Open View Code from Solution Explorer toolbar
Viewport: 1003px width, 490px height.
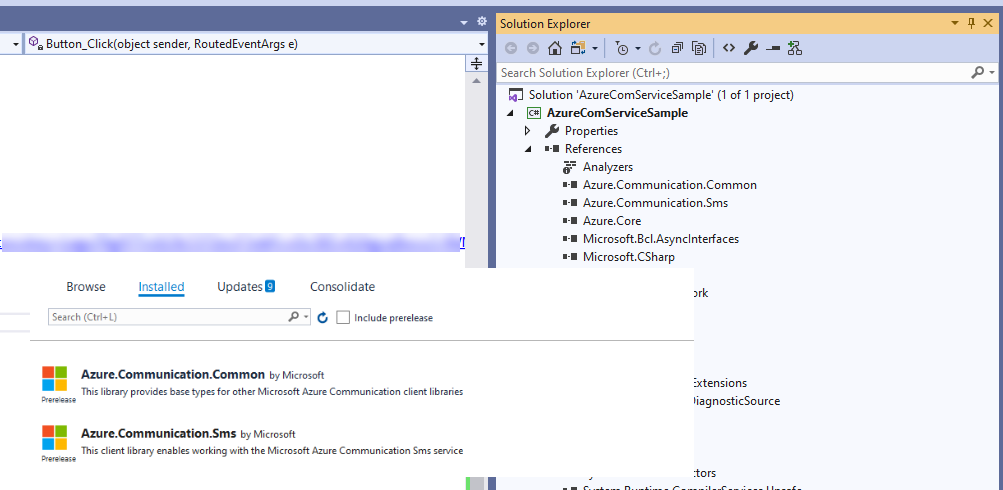coord(729,48)
